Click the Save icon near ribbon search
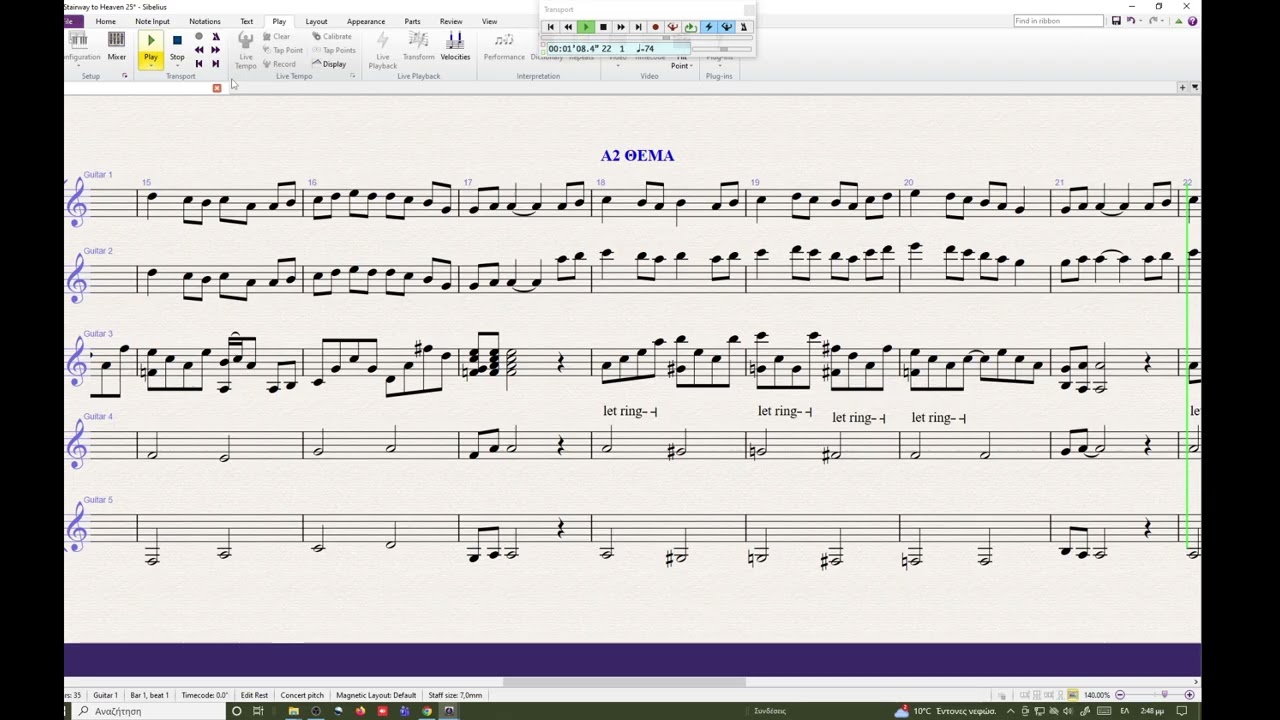The image size is (1280, 720). 1116,21
